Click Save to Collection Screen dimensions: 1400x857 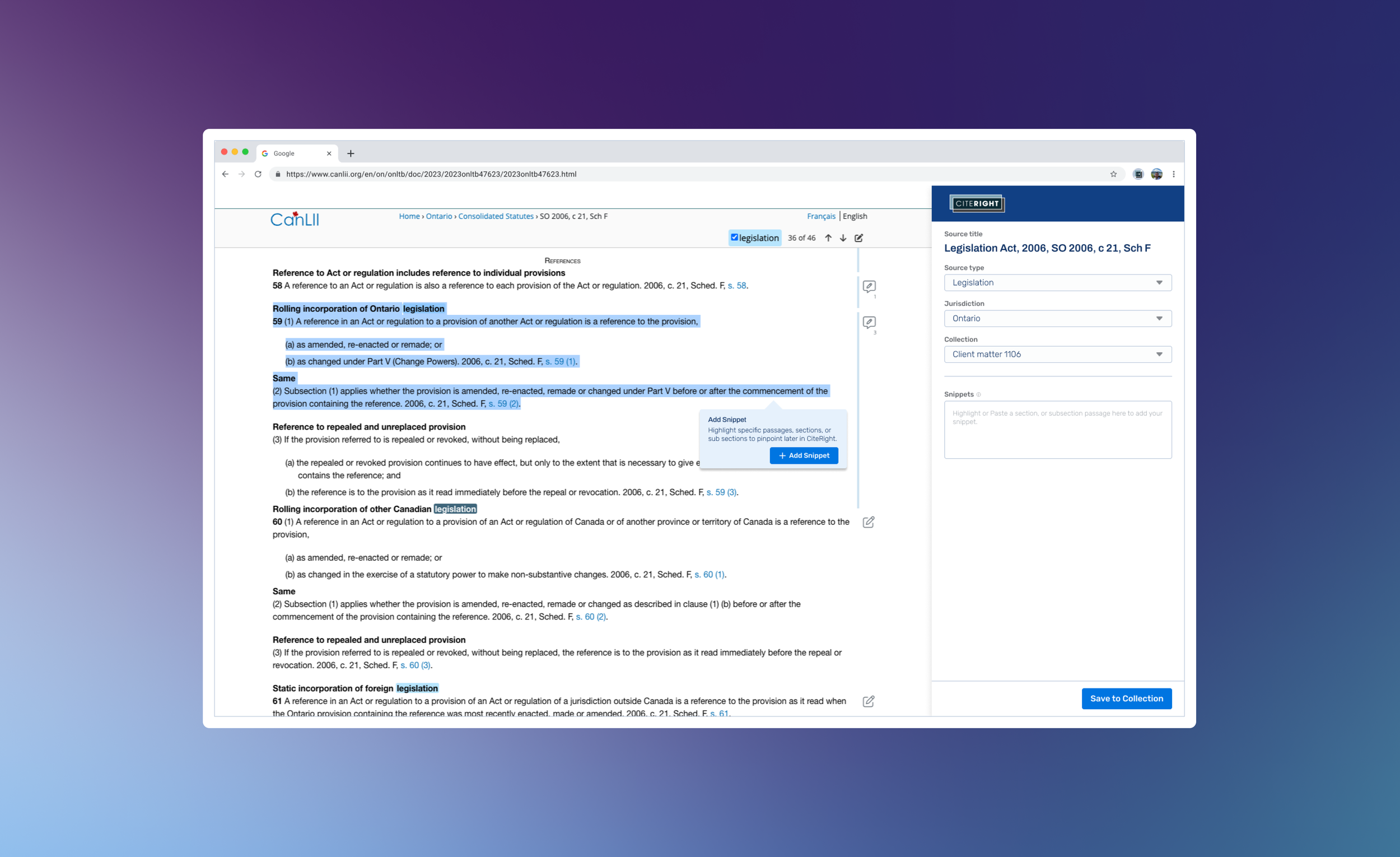click(1126, 698)
